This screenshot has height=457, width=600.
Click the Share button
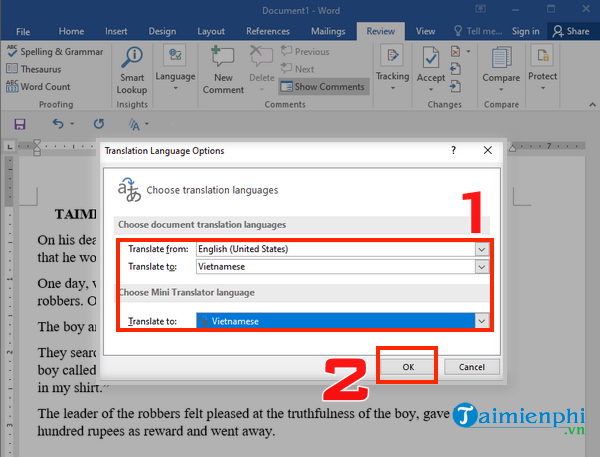click(x=571, y=31)
